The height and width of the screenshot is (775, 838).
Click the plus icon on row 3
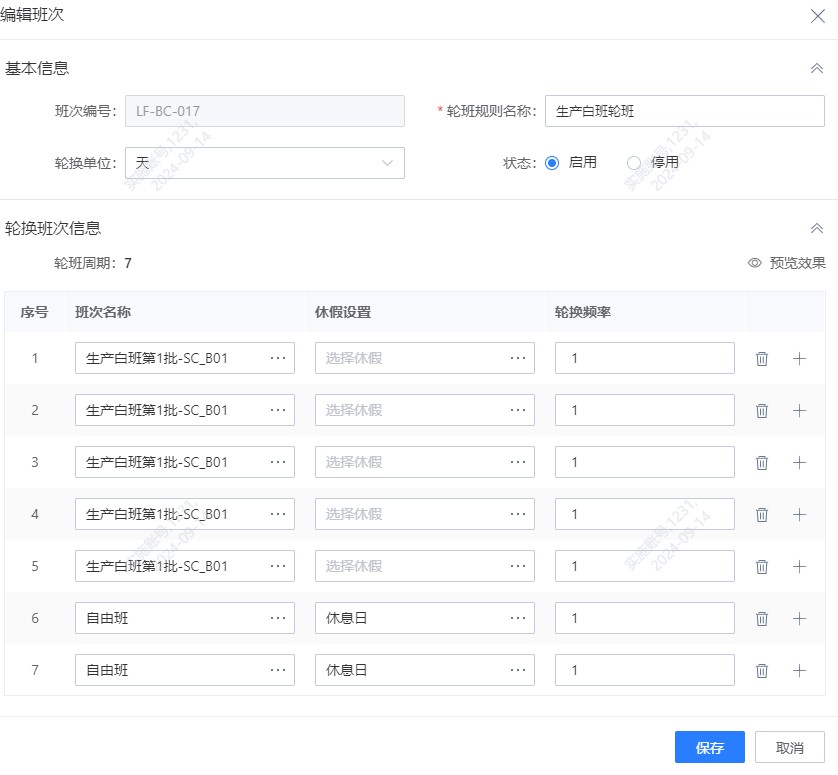click(799, 461)
